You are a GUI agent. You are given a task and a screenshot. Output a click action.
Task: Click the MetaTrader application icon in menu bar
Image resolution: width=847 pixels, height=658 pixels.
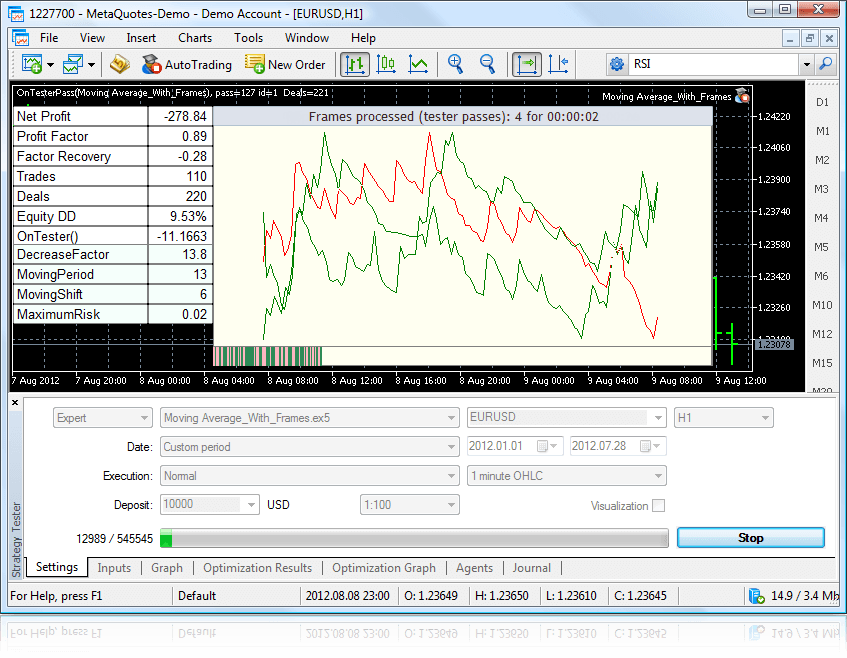tap(21, 38)
